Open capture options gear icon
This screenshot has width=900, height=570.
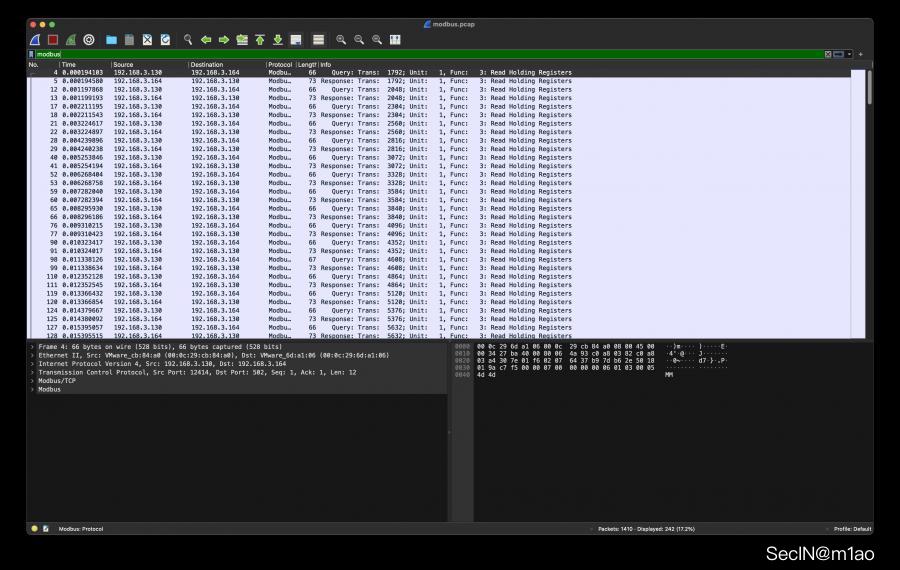(x=89, y=40)
